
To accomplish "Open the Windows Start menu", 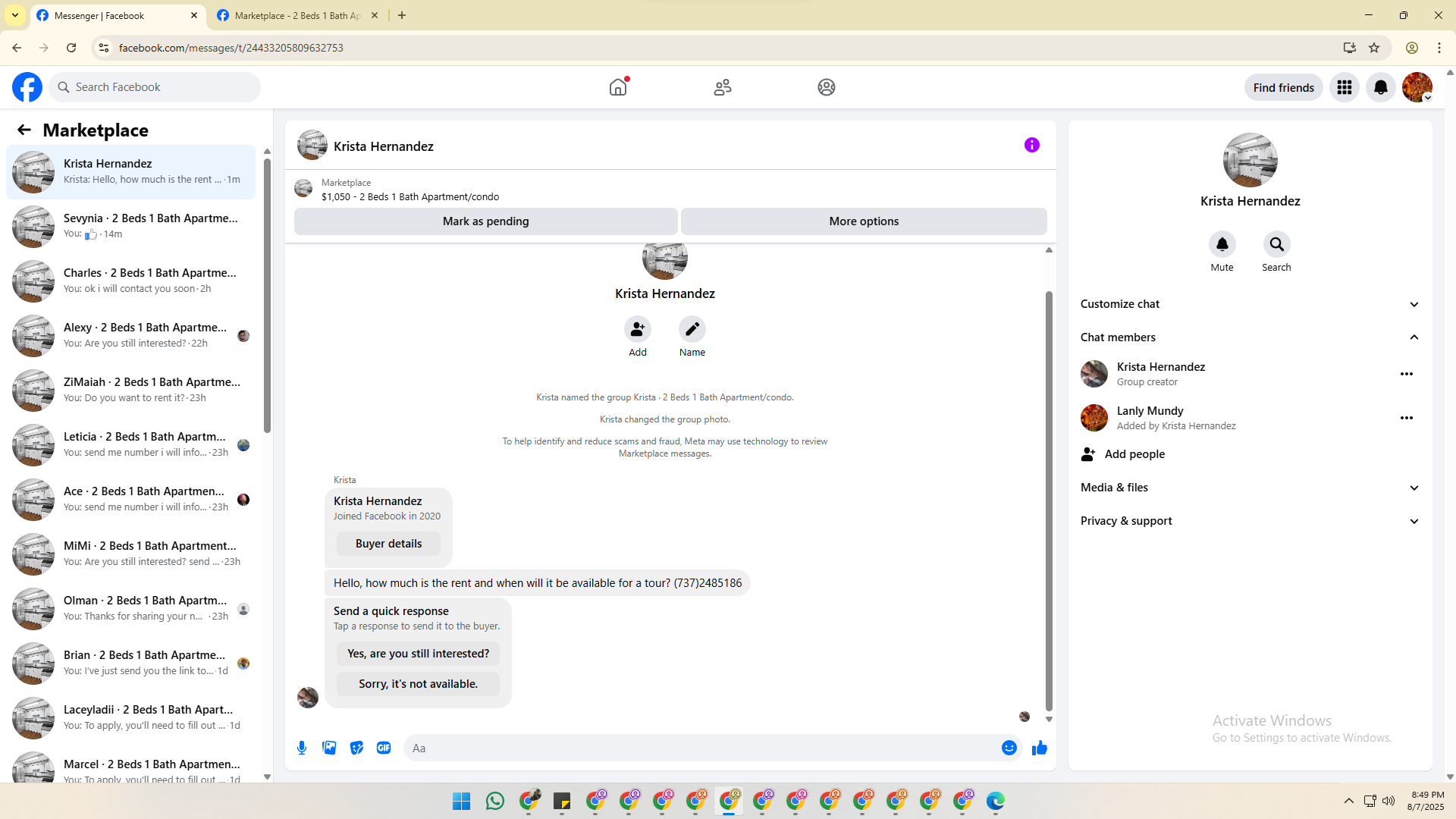I will 462,801.
